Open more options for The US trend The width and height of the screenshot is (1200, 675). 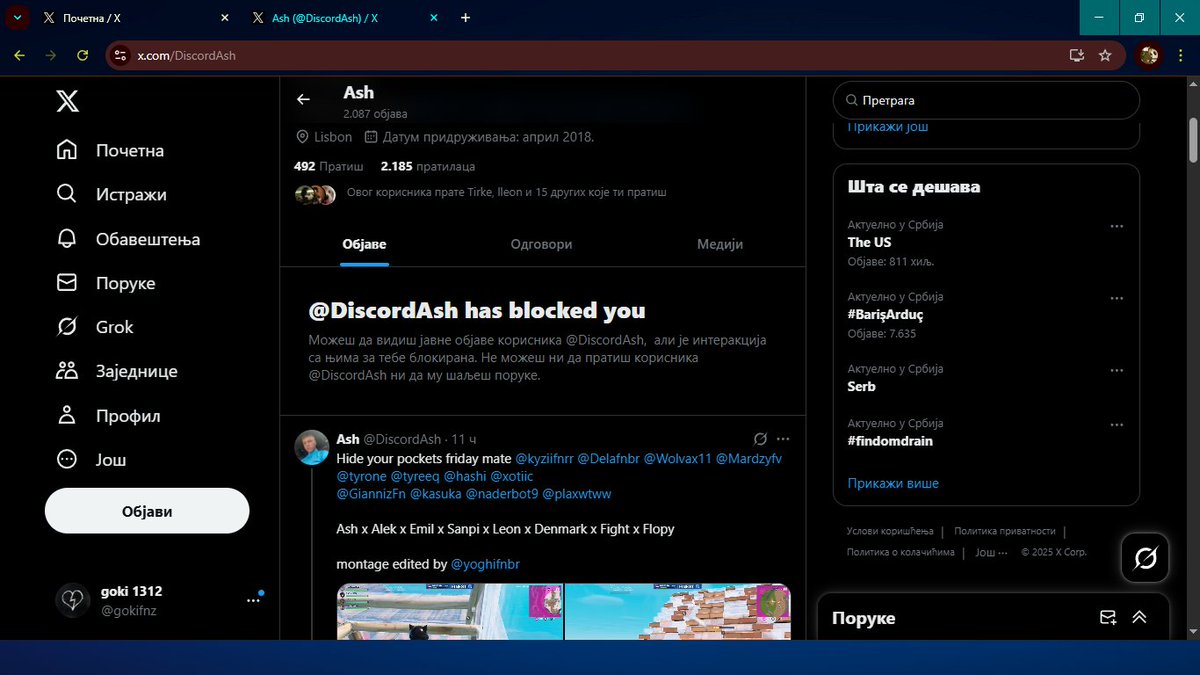tap(1117, 226)
